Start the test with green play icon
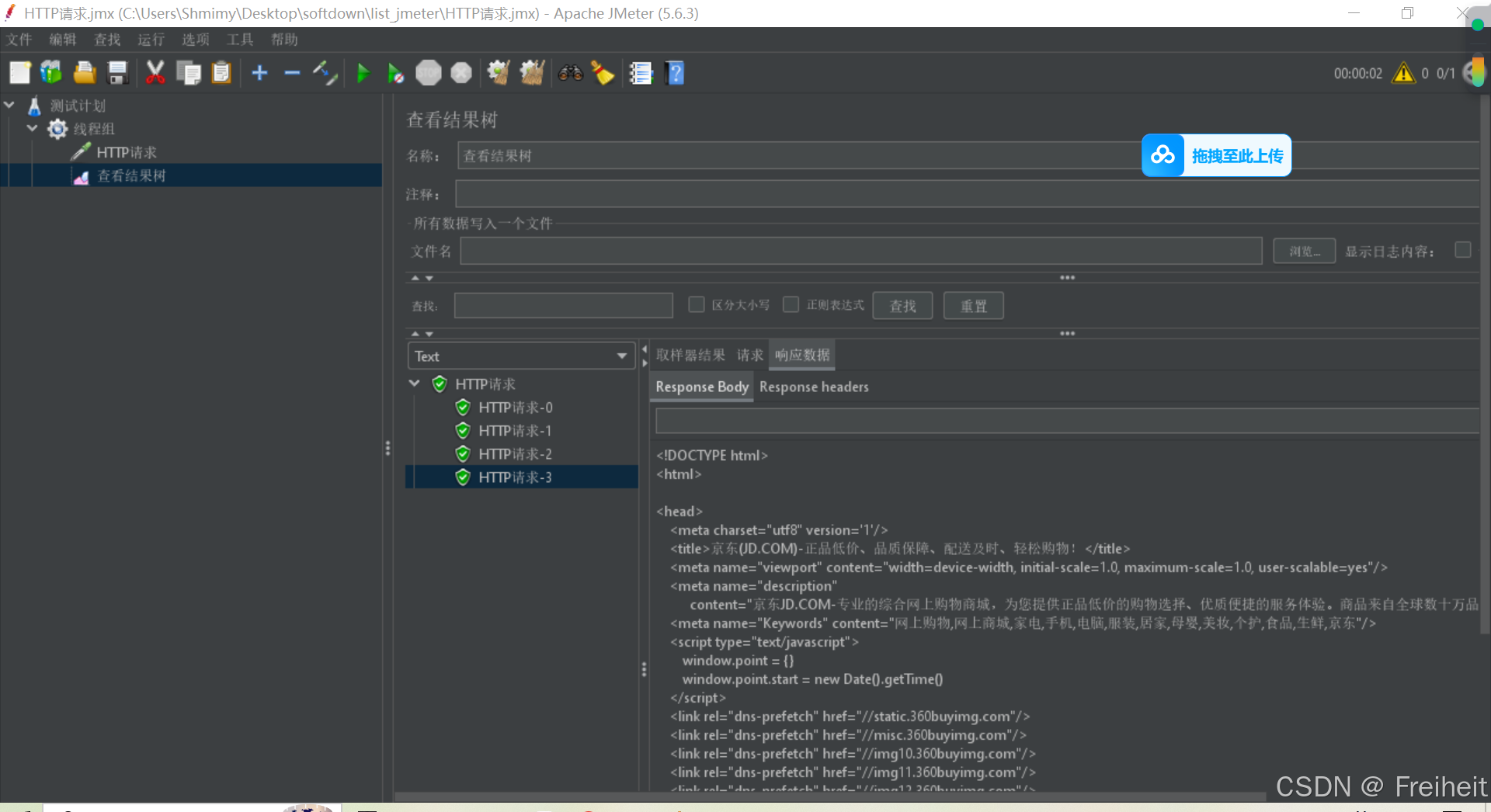1491x812 pixels. (x=363, y=73)
